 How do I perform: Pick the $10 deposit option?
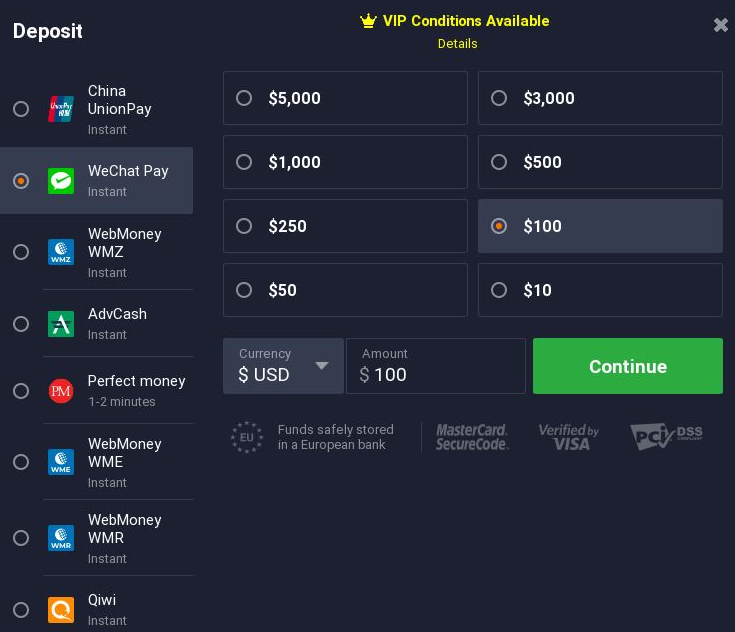point(600,290)
